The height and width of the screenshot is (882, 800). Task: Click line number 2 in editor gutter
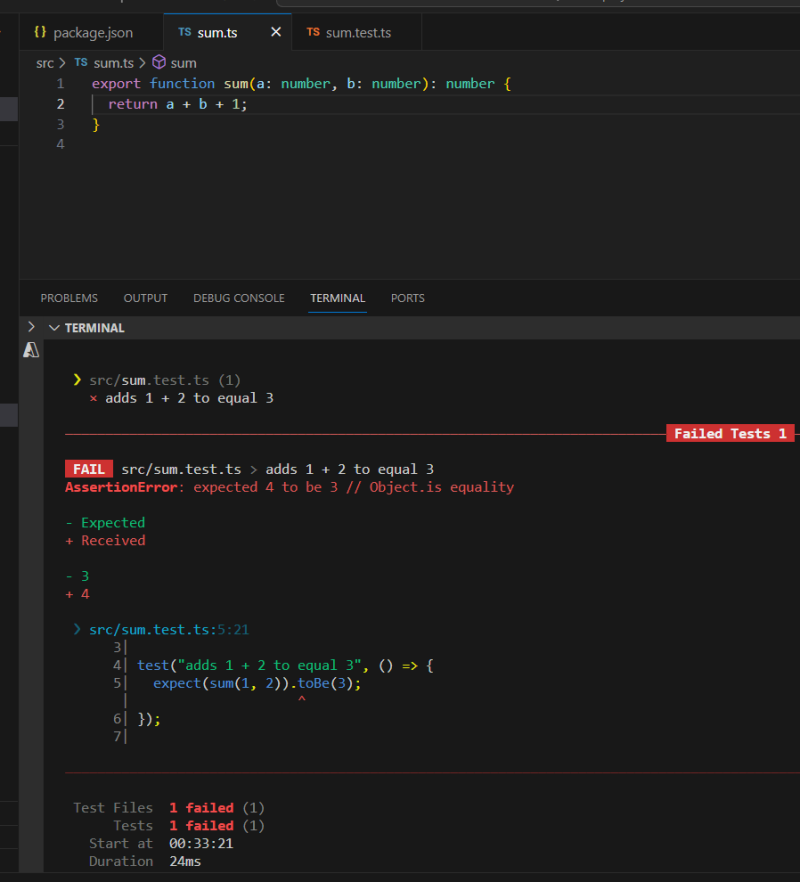[x=60, y=104]
